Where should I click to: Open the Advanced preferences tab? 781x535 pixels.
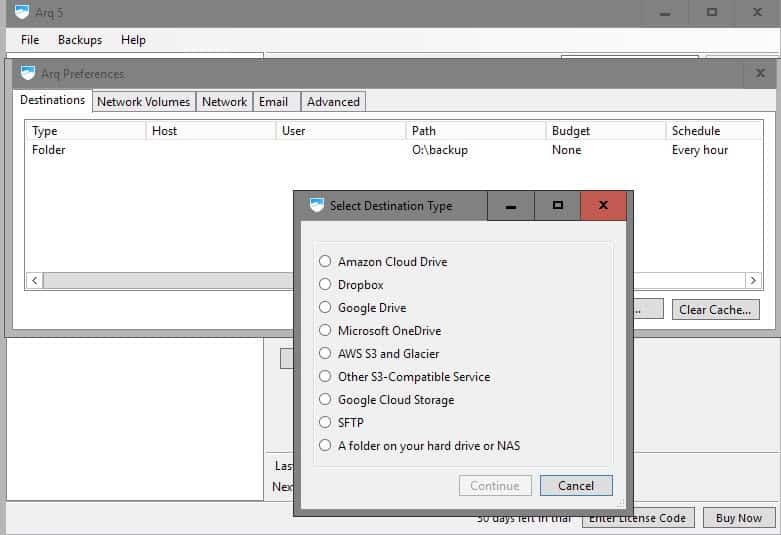click(x=333, y=102)
